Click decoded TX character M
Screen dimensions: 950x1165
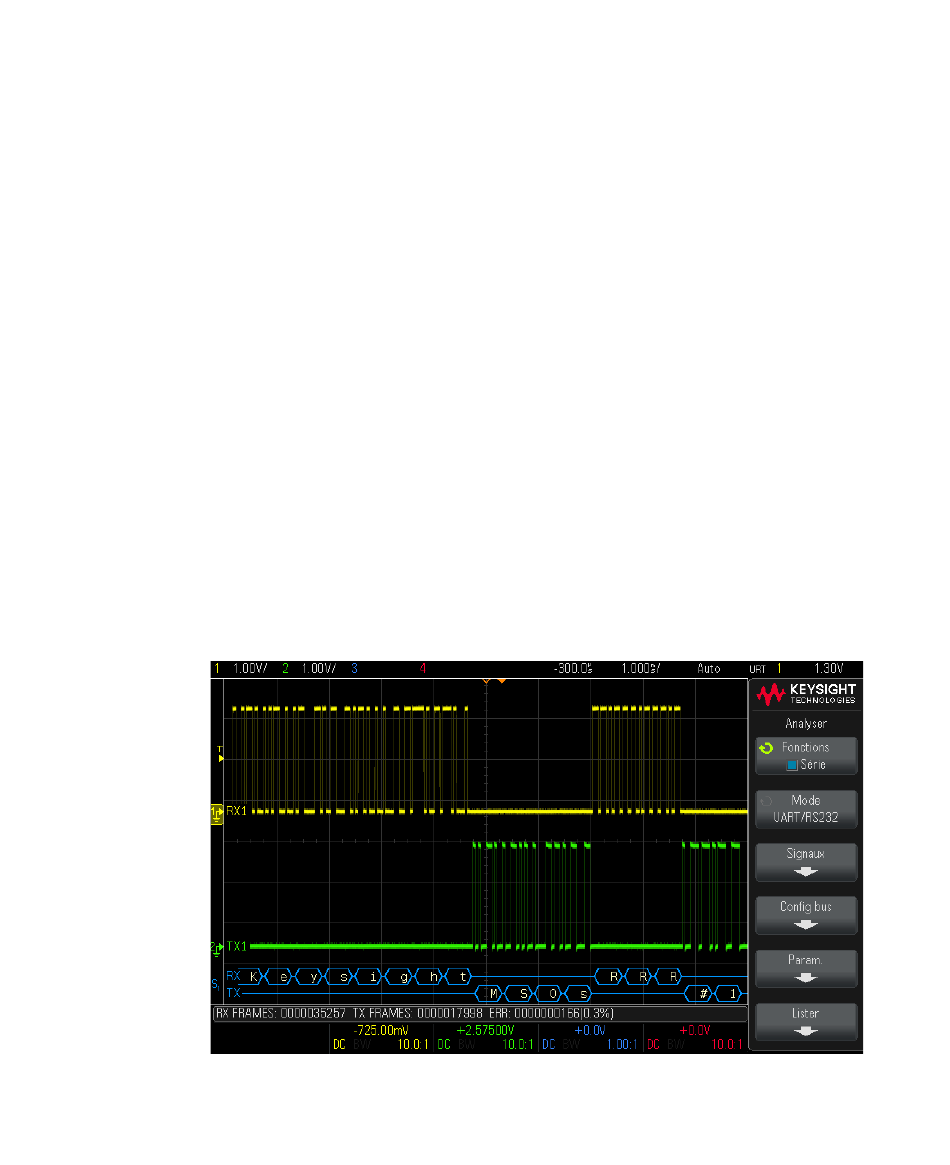pos(493,993)
